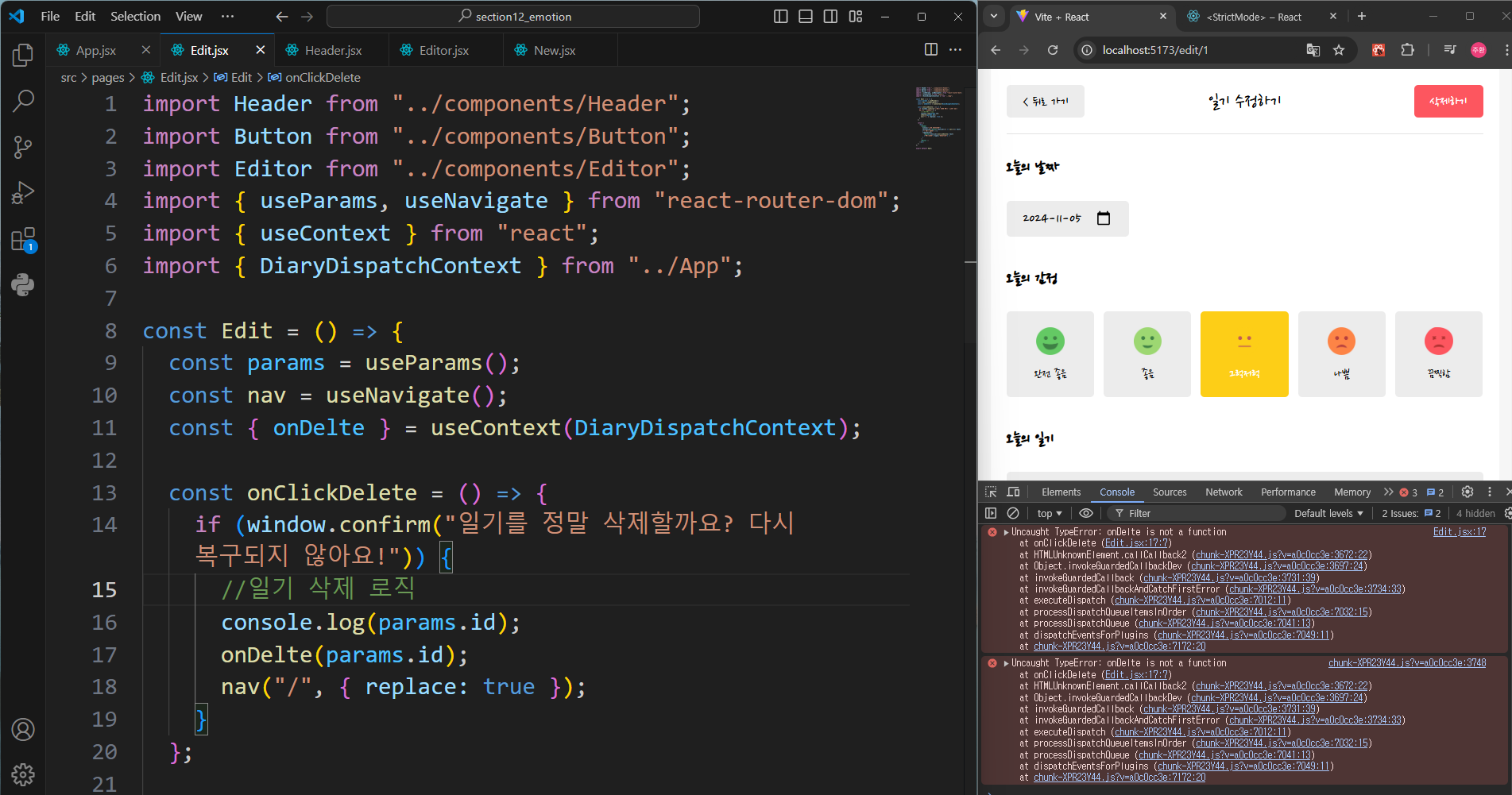The width and height of the screenshot is (1512, 795).
Task: Open the date picker calendar icon
Action: (1104, 218)
